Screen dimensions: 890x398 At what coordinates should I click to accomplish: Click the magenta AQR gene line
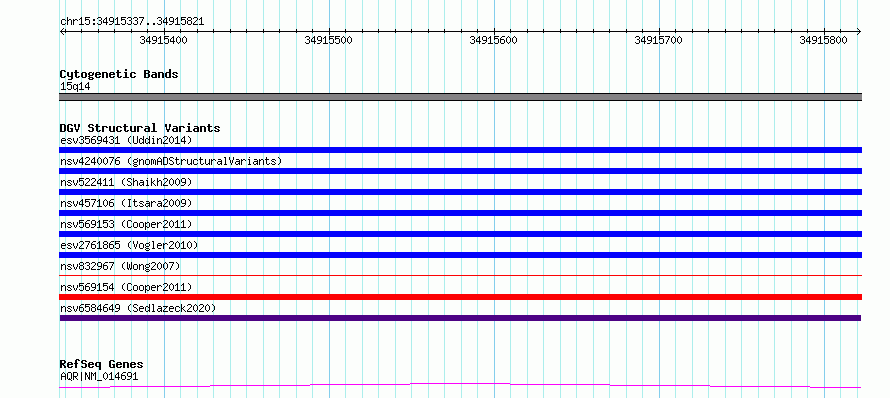tap(460, 386)
